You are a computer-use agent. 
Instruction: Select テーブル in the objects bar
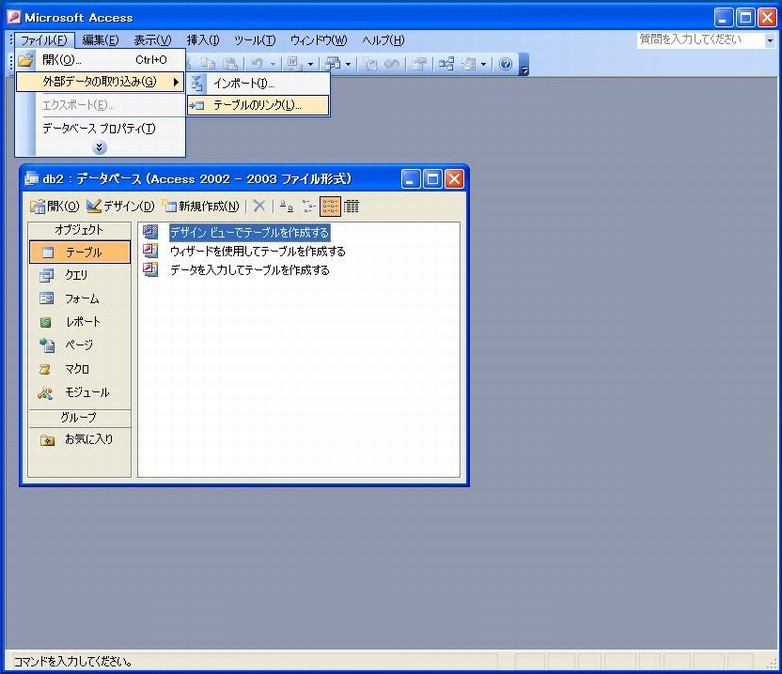80,252
